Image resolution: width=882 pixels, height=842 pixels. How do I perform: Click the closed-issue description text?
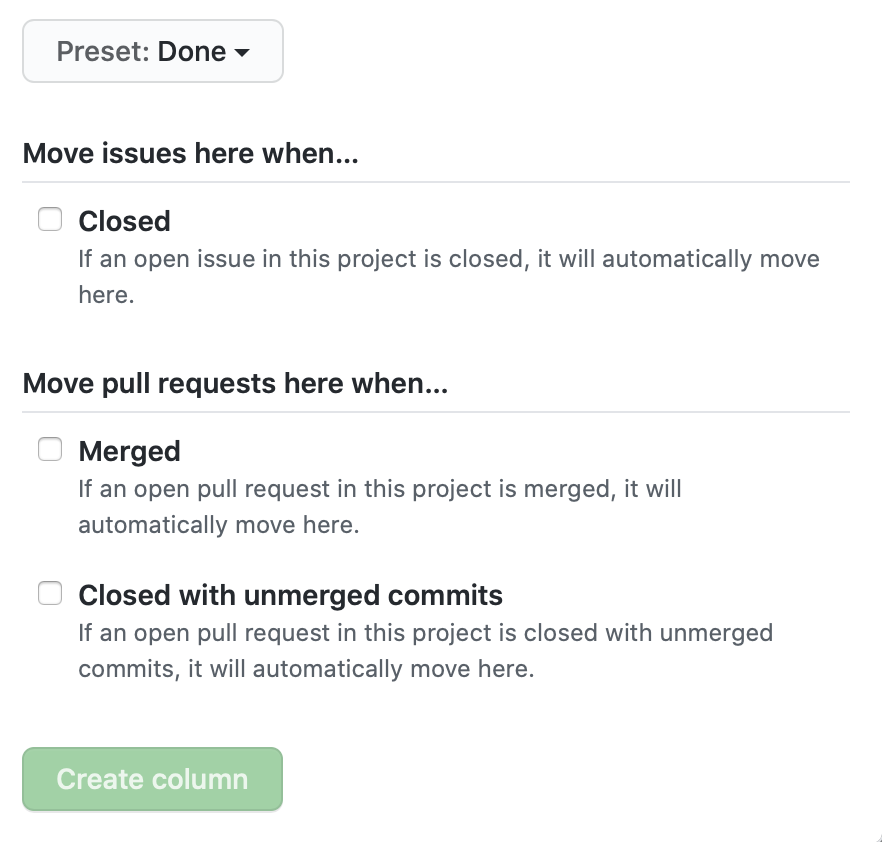(x=449, y=277)
